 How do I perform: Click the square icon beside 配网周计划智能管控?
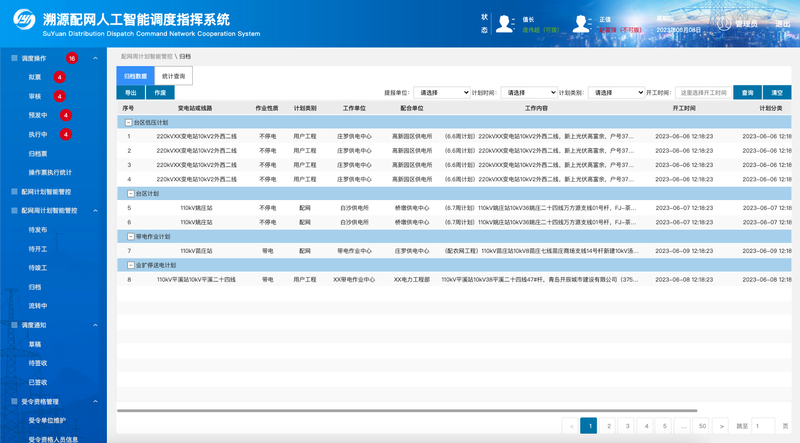(x=14, y=210)
